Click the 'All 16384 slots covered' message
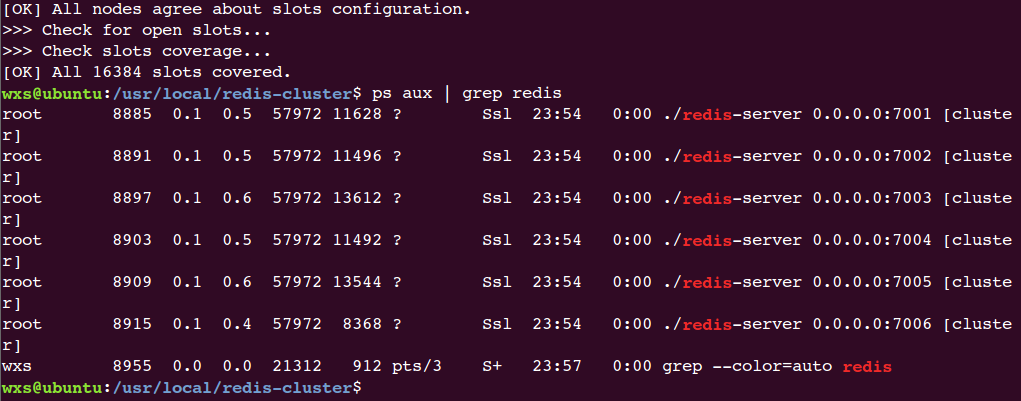This screenshot has width=1021, height=401. coord(146,72)
